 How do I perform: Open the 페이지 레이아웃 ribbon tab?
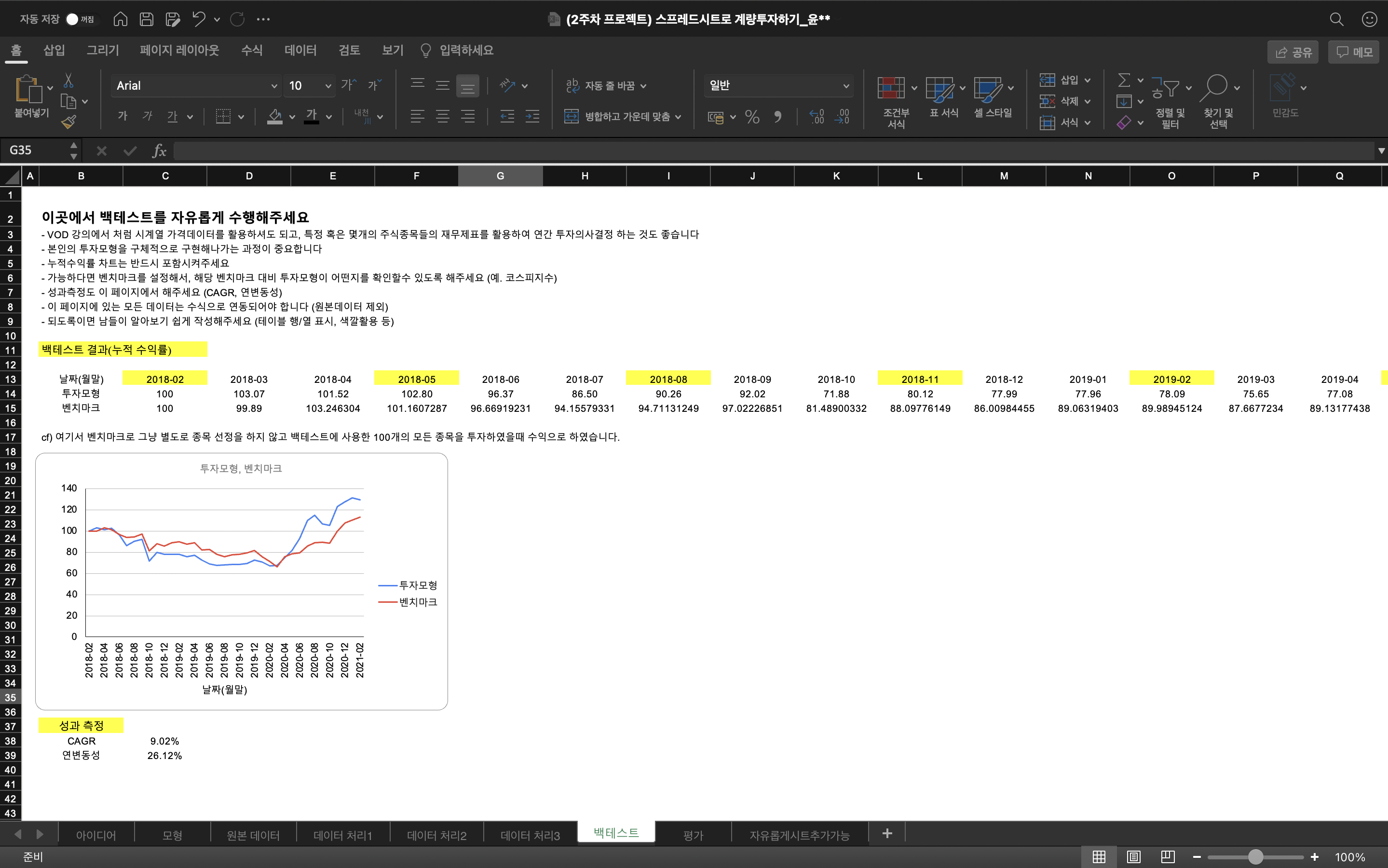pyautogui.click(x=179, y=50)
